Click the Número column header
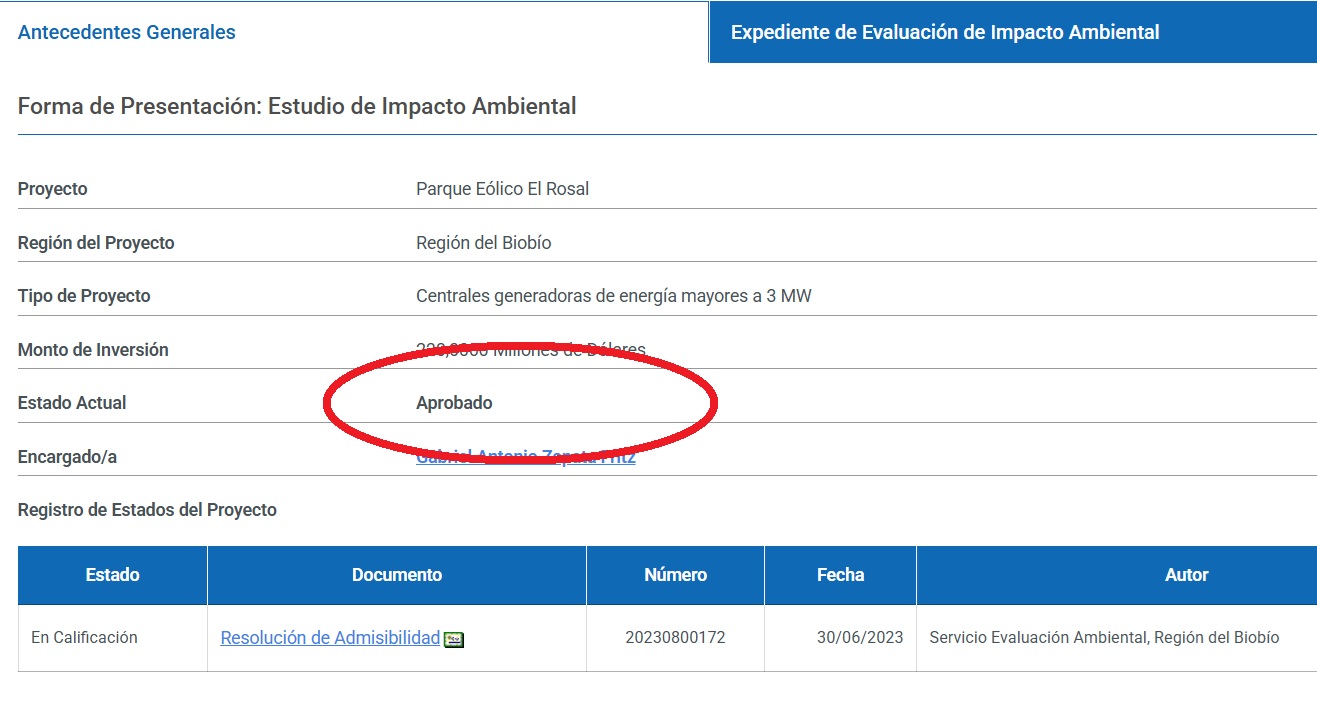Viewport: 1317px width, 708px height. [x=675, y=575]
